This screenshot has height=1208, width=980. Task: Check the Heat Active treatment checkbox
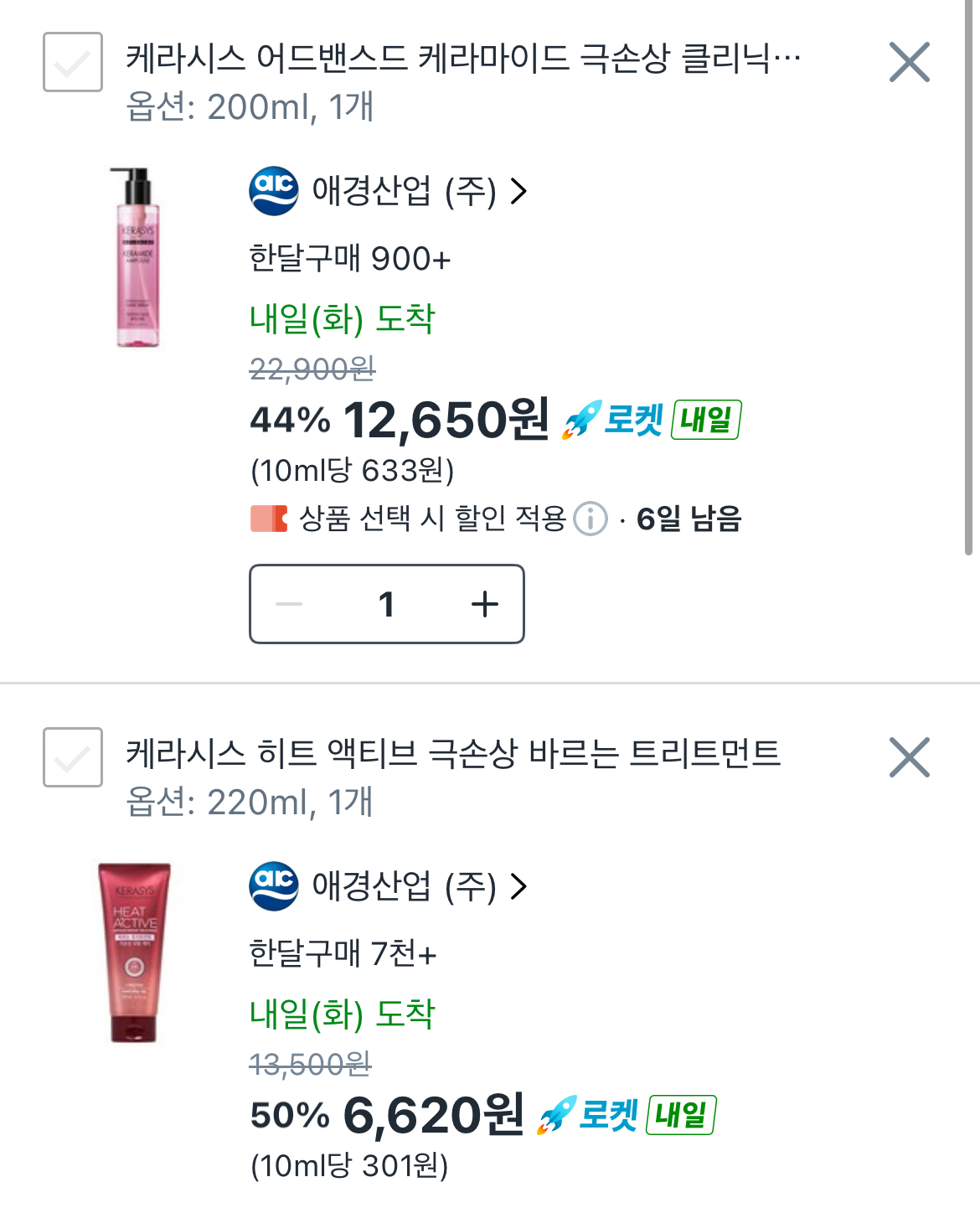73,757
